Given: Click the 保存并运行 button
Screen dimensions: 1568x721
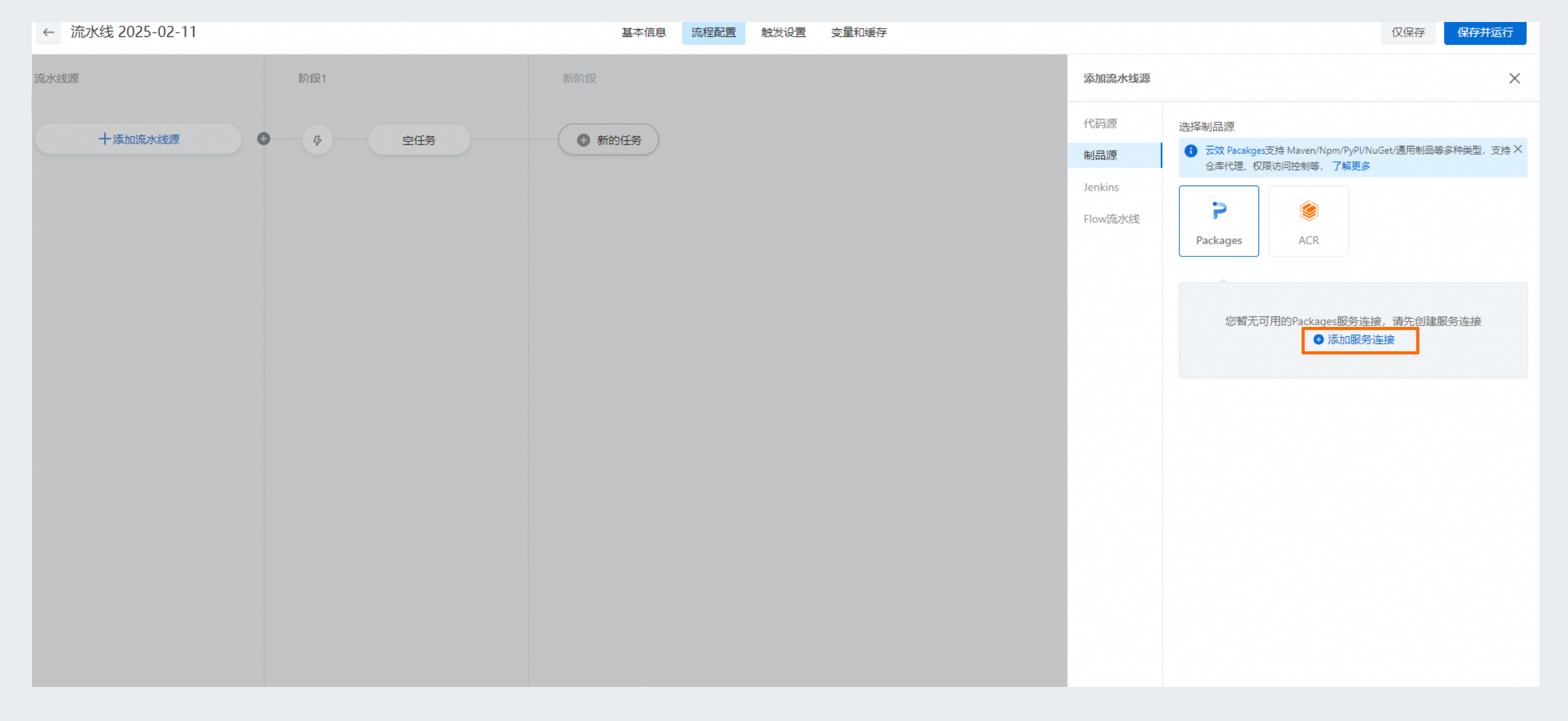Looking at the screenshot, I should tap(1485, 32).
